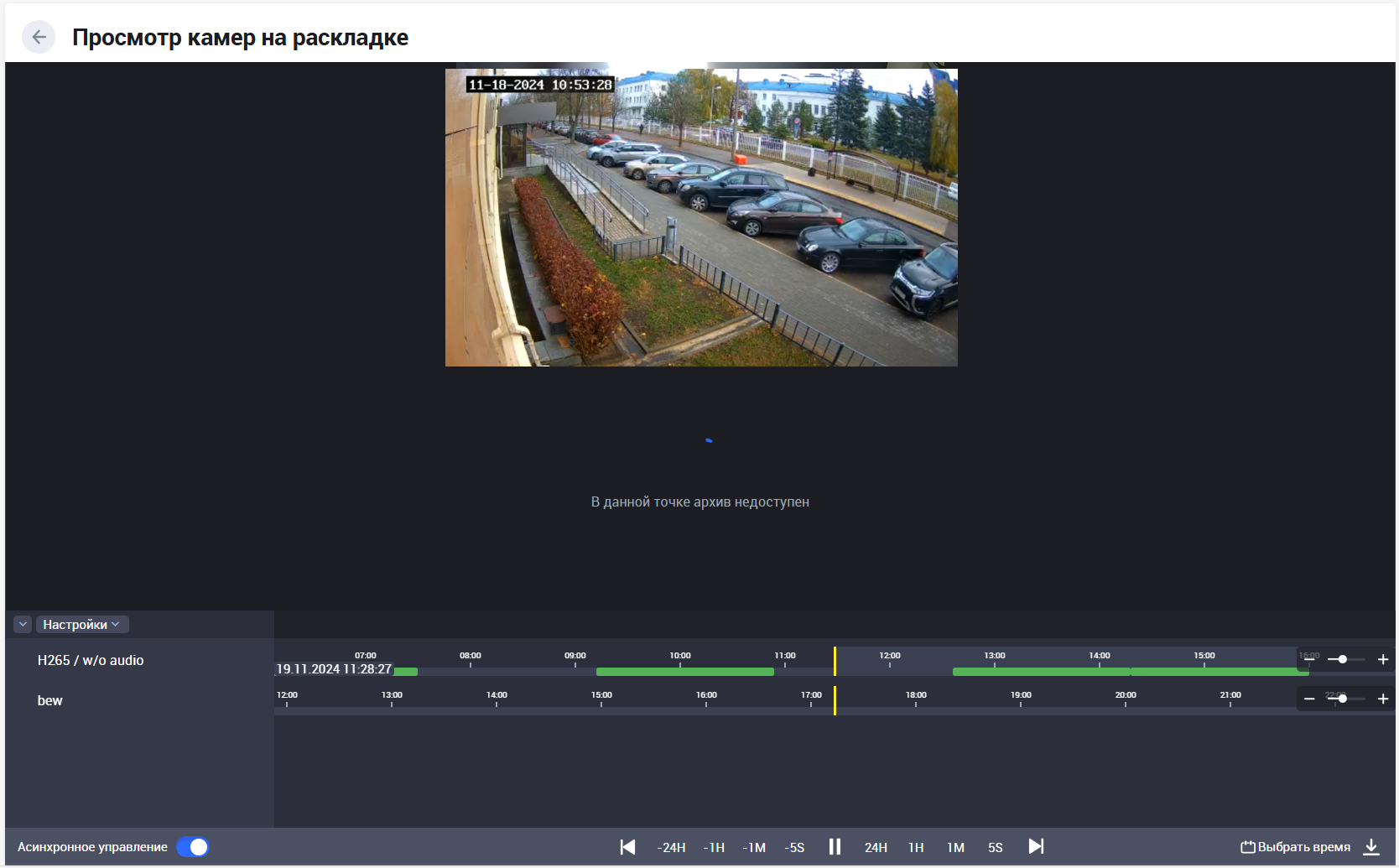Select the bew camera row

click(50, 701)
